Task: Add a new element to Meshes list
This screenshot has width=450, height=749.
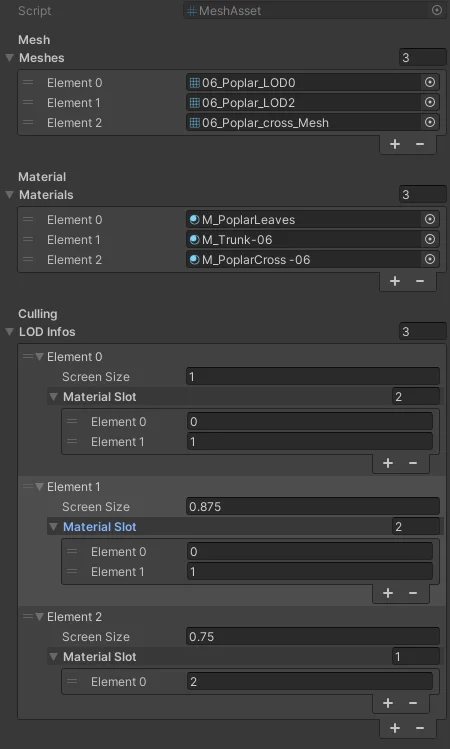Action: tap(395, 144)
